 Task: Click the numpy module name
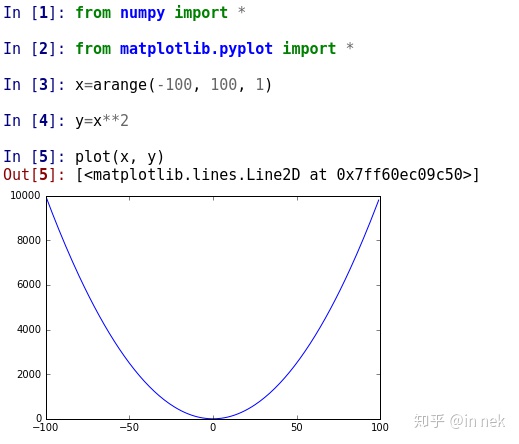(x=142, y=13)
